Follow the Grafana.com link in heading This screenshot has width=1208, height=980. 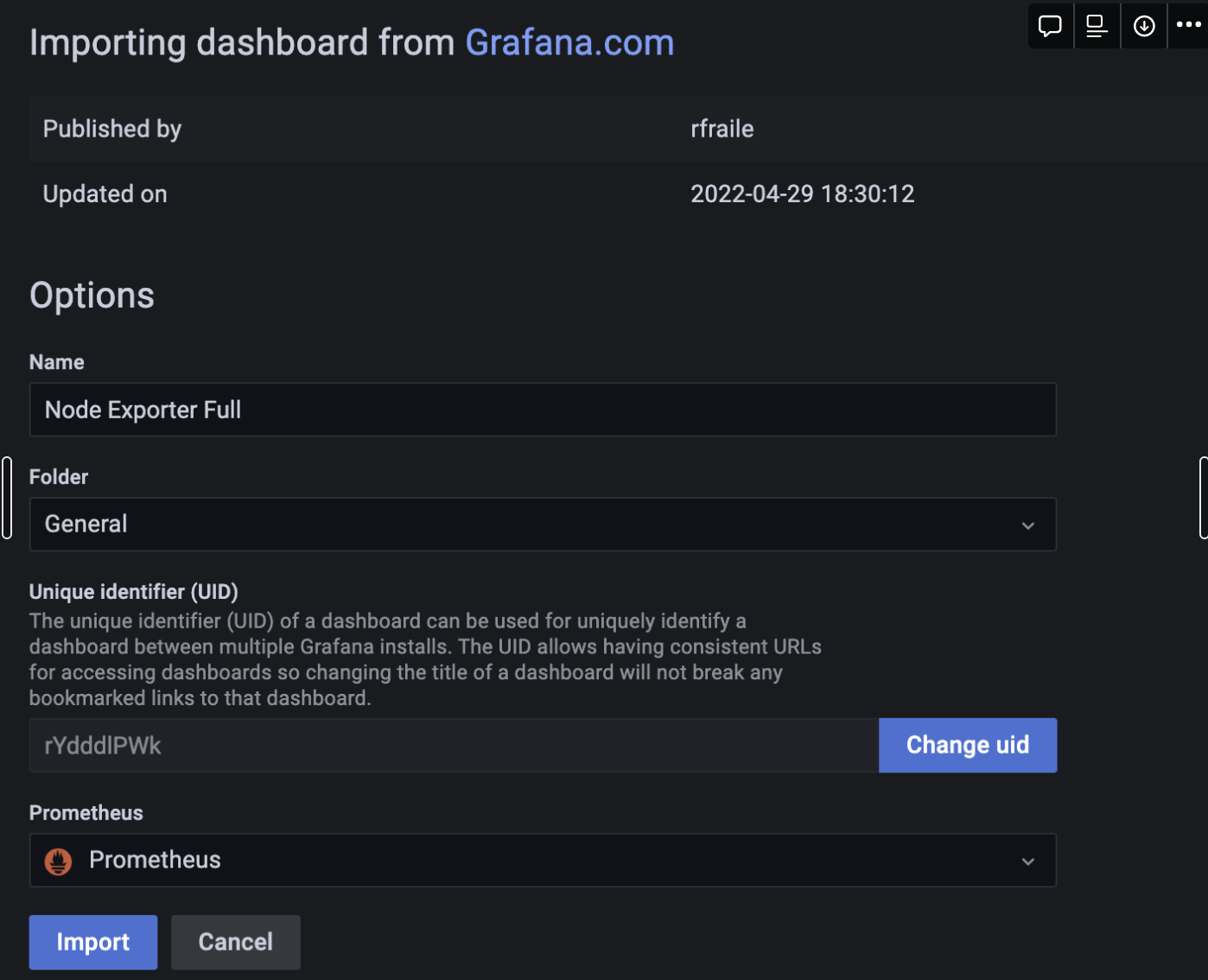click(x=569, y=42)
